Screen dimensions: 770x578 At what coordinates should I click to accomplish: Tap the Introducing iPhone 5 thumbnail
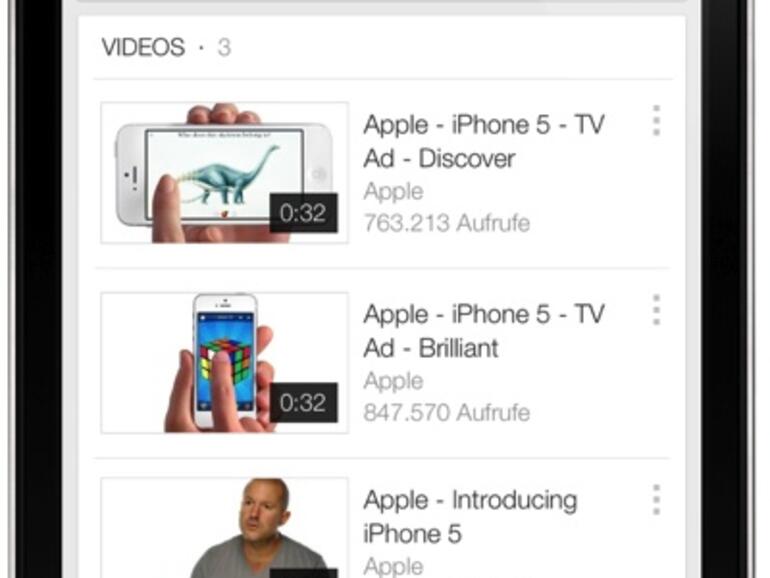pos(224,528)
